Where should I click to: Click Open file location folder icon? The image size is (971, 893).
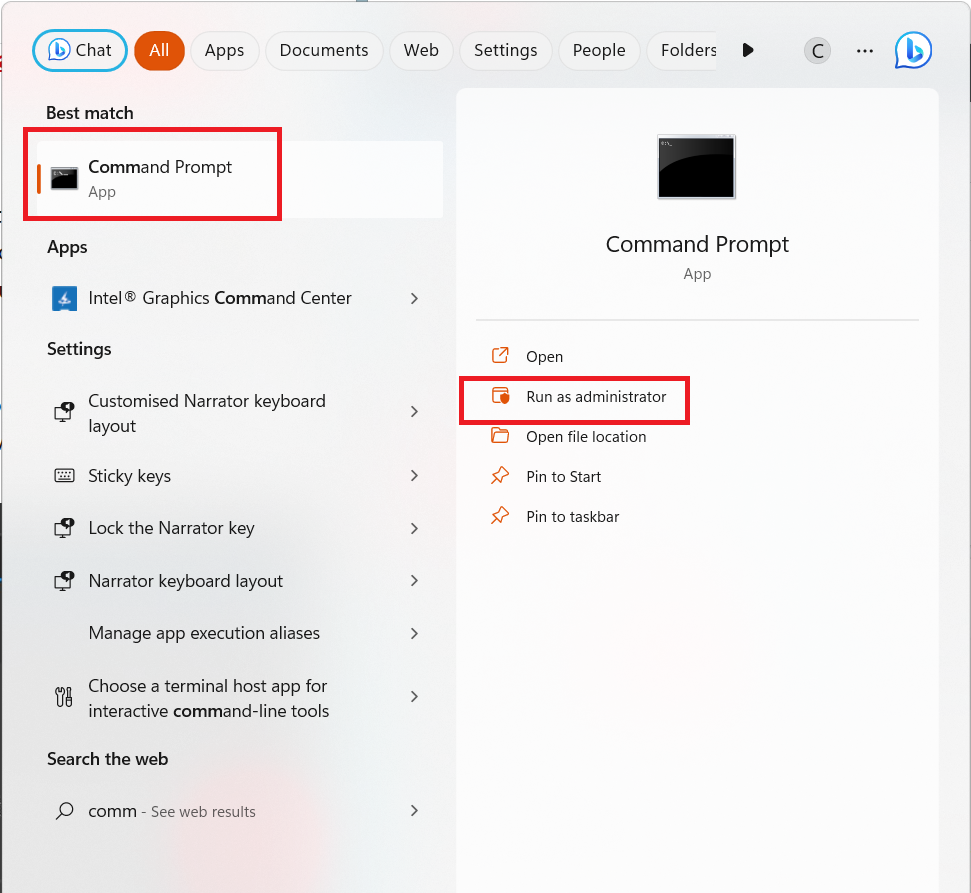click(500, 437)
